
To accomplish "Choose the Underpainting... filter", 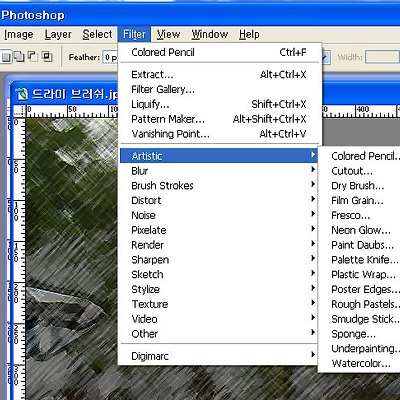I will [x=360, y=349].
